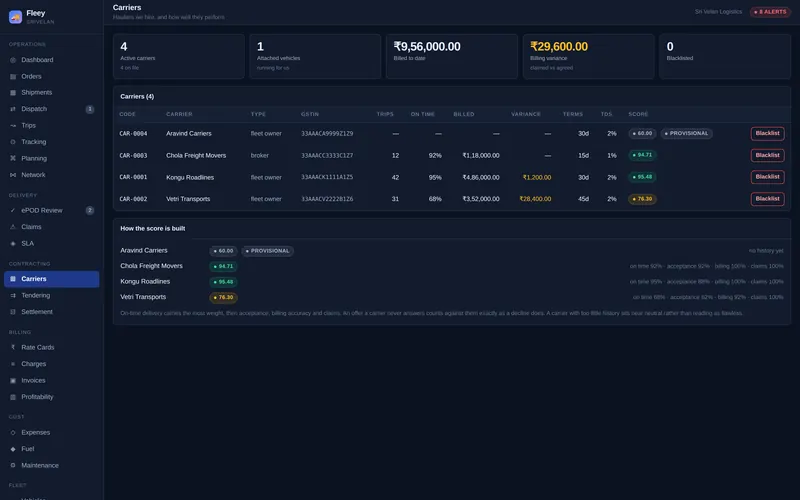Click the Dispatch count badge
This screenshot has width=800, height=500.
[x=90, y=109]
